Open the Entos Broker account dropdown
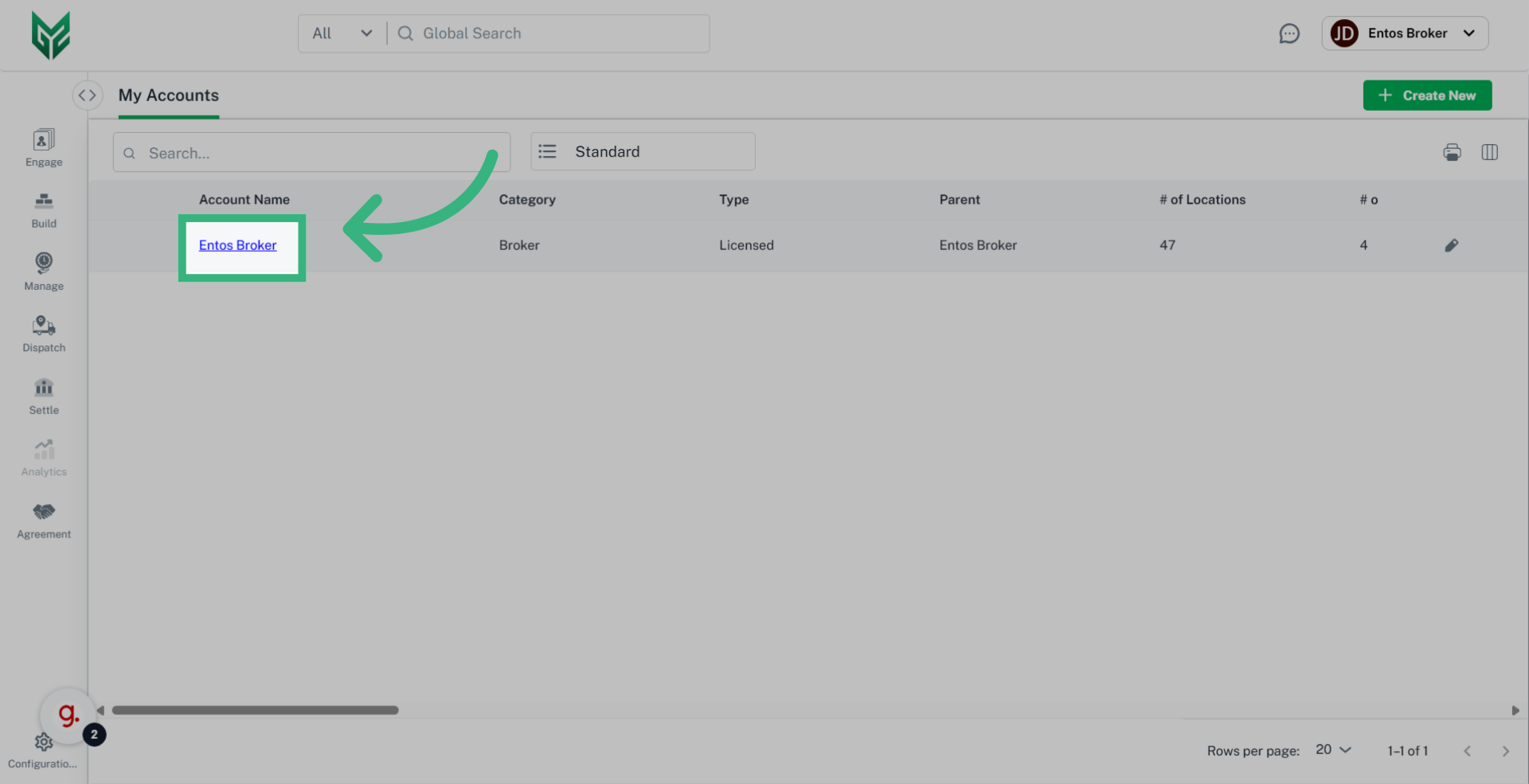This screenshot has width=1529, height=784. coord(1406,33)
